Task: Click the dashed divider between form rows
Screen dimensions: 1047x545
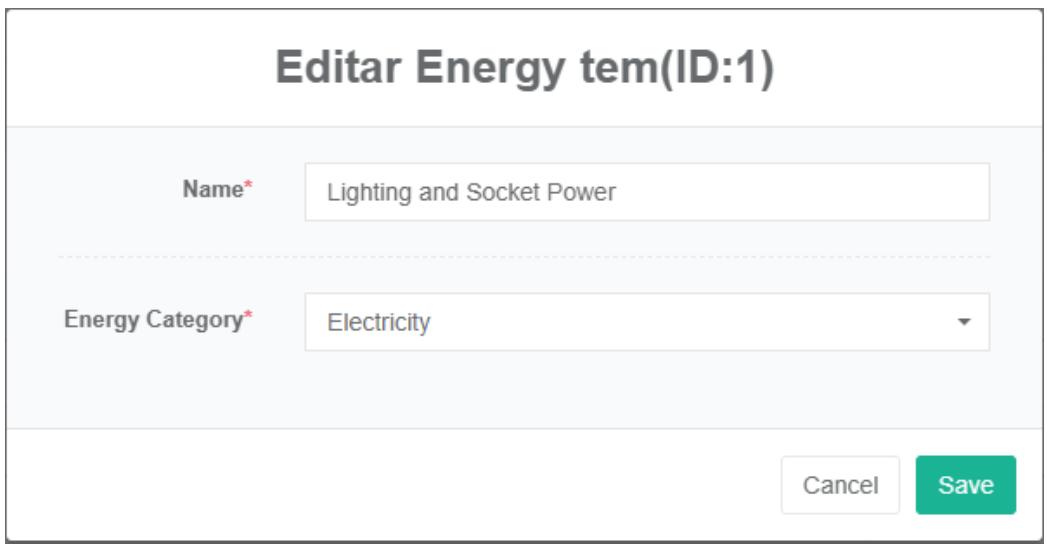Action: 524,257
